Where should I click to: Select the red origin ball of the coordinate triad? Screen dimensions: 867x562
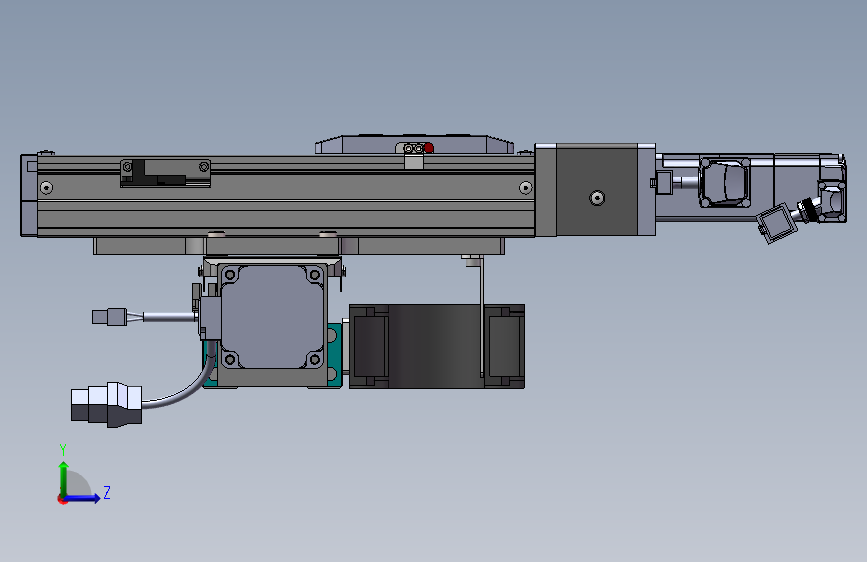click(x=62, y=499)
